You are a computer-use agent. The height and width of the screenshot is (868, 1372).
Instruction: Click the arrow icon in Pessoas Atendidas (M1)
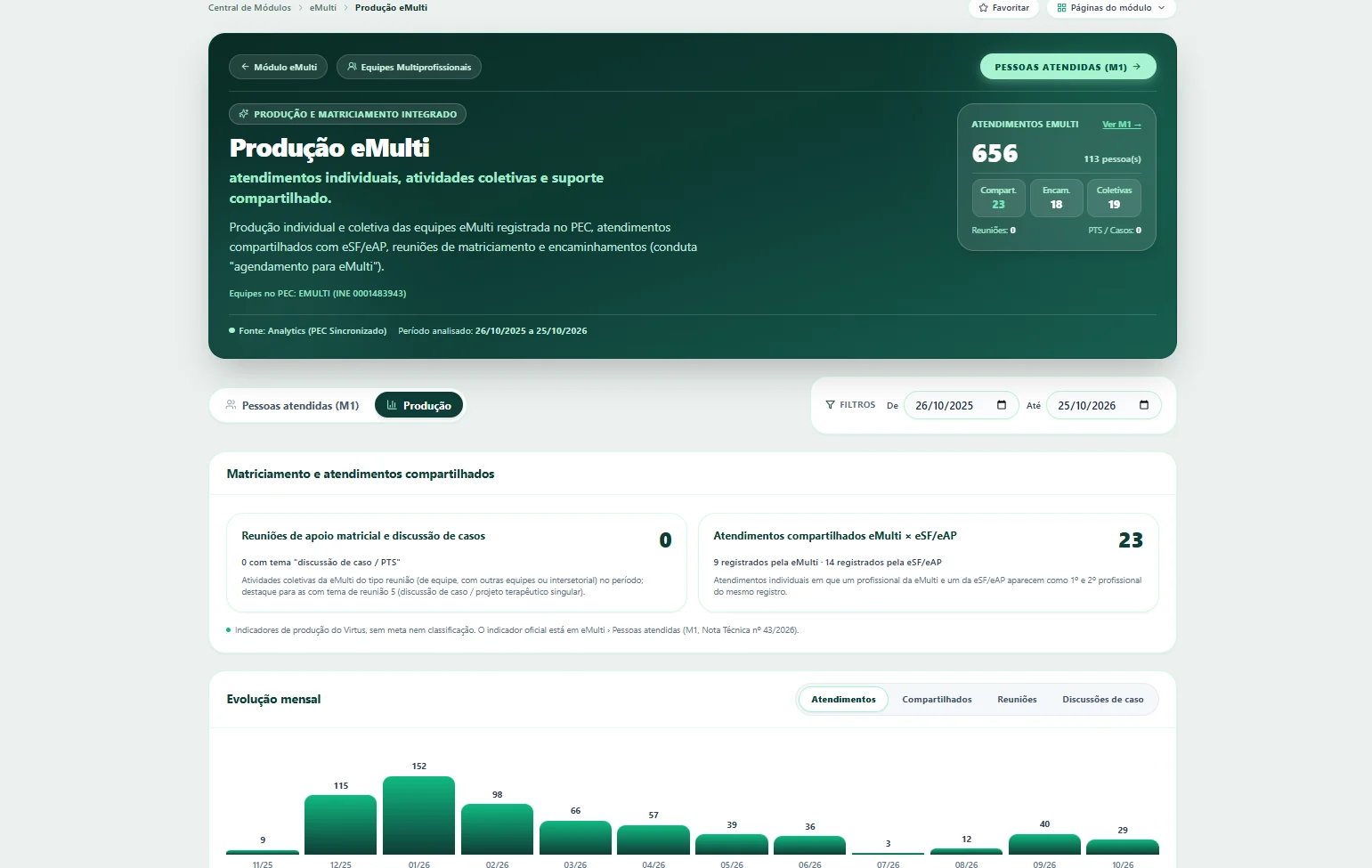[1137, 67]
